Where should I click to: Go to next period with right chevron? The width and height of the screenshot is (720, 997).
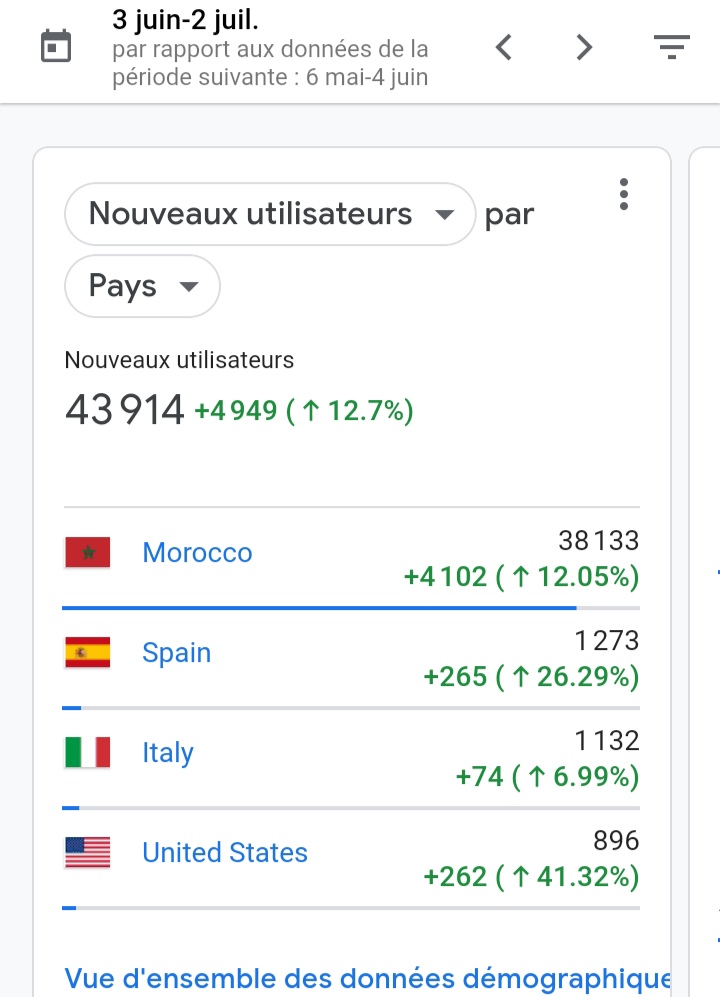(584, 47)
